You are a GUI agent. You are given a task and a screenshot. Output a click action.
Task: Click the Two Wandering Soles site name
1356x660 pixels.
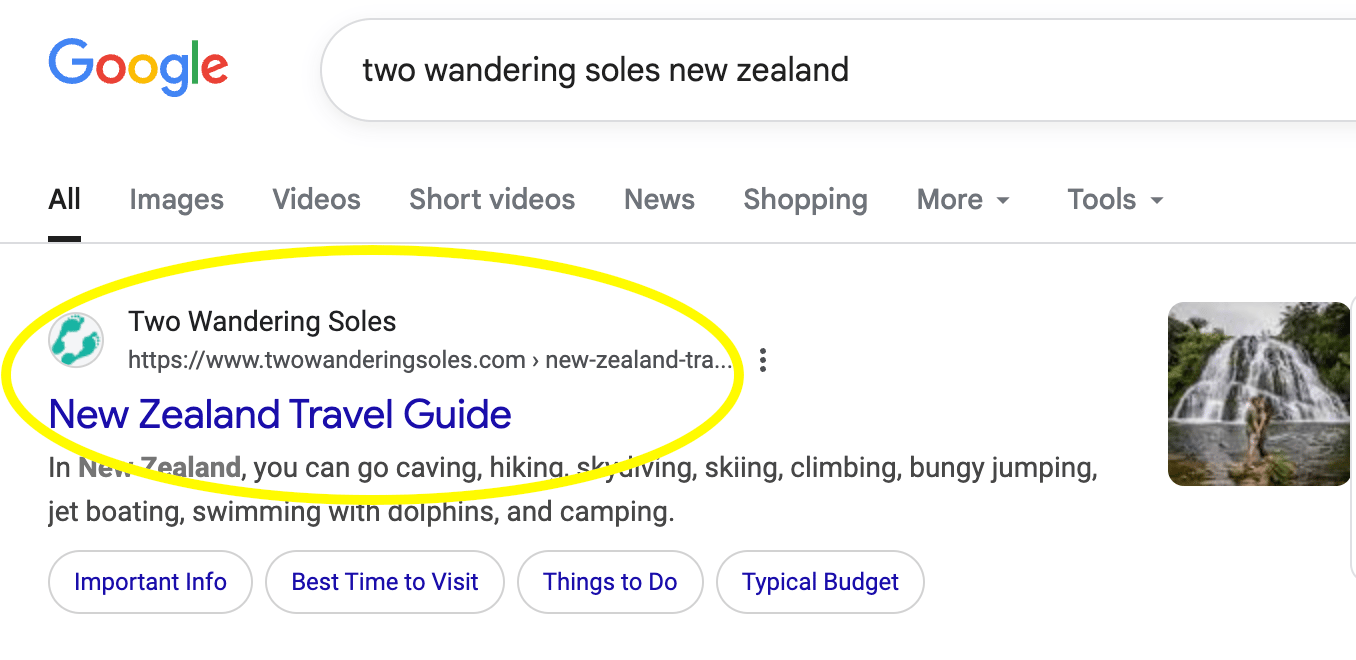(x=262, y=322)
